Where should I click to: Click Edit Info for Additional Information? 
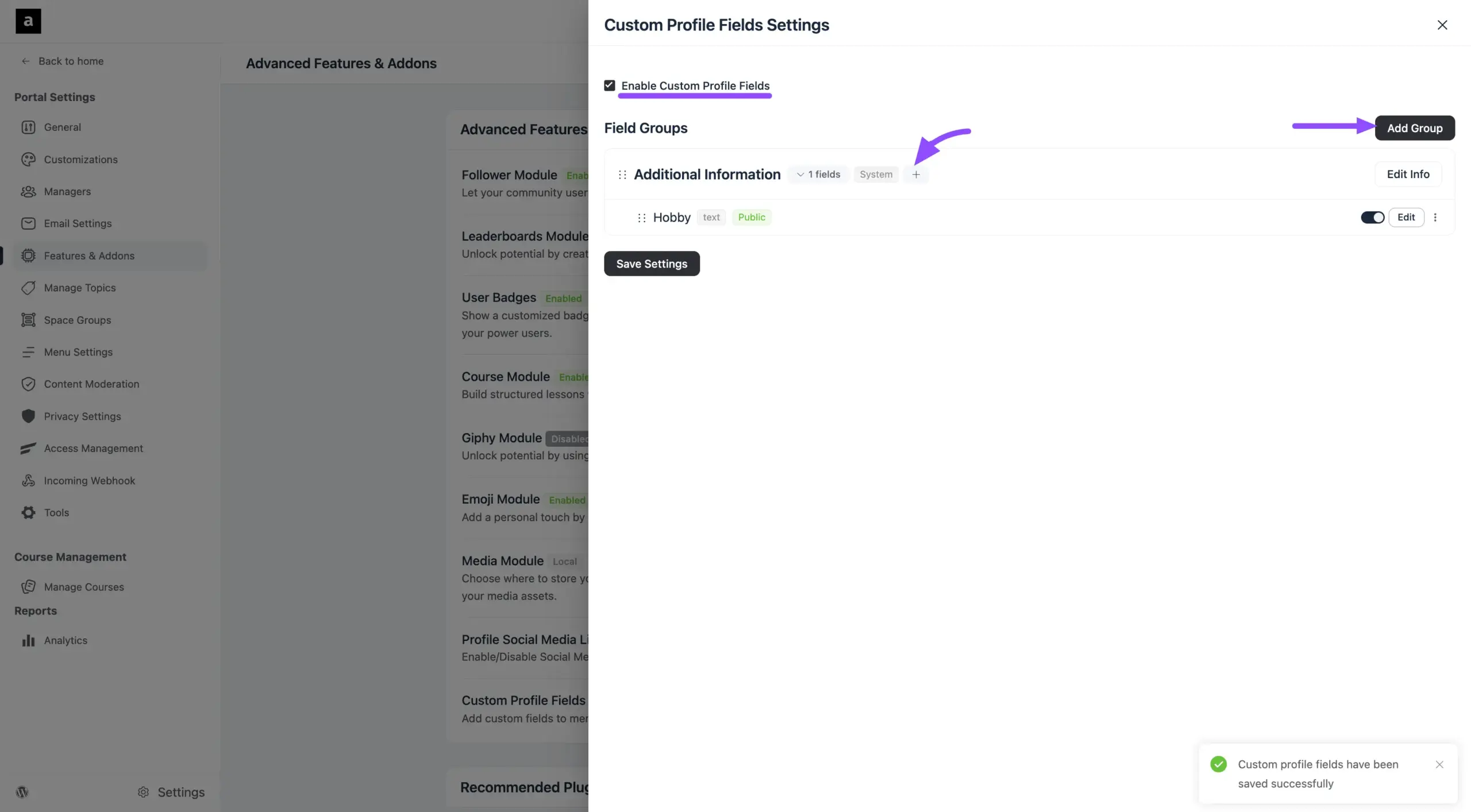click(1408, 174)
